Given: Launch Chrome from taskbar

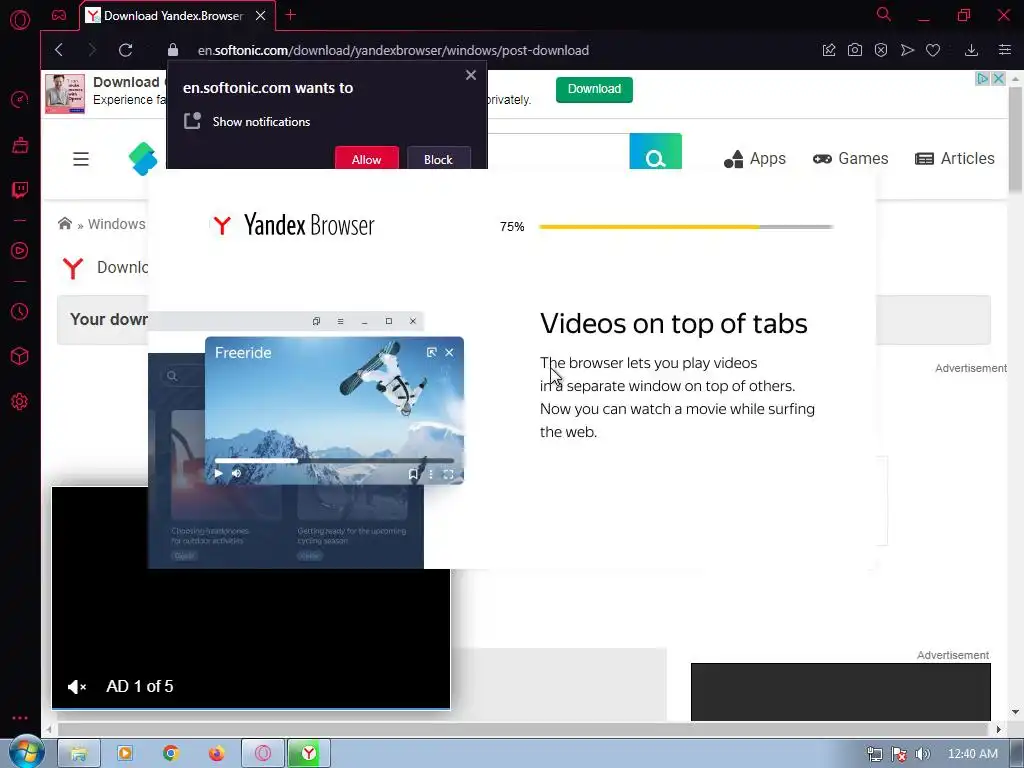Looking at the screenshot, I should tap(171, 754).
